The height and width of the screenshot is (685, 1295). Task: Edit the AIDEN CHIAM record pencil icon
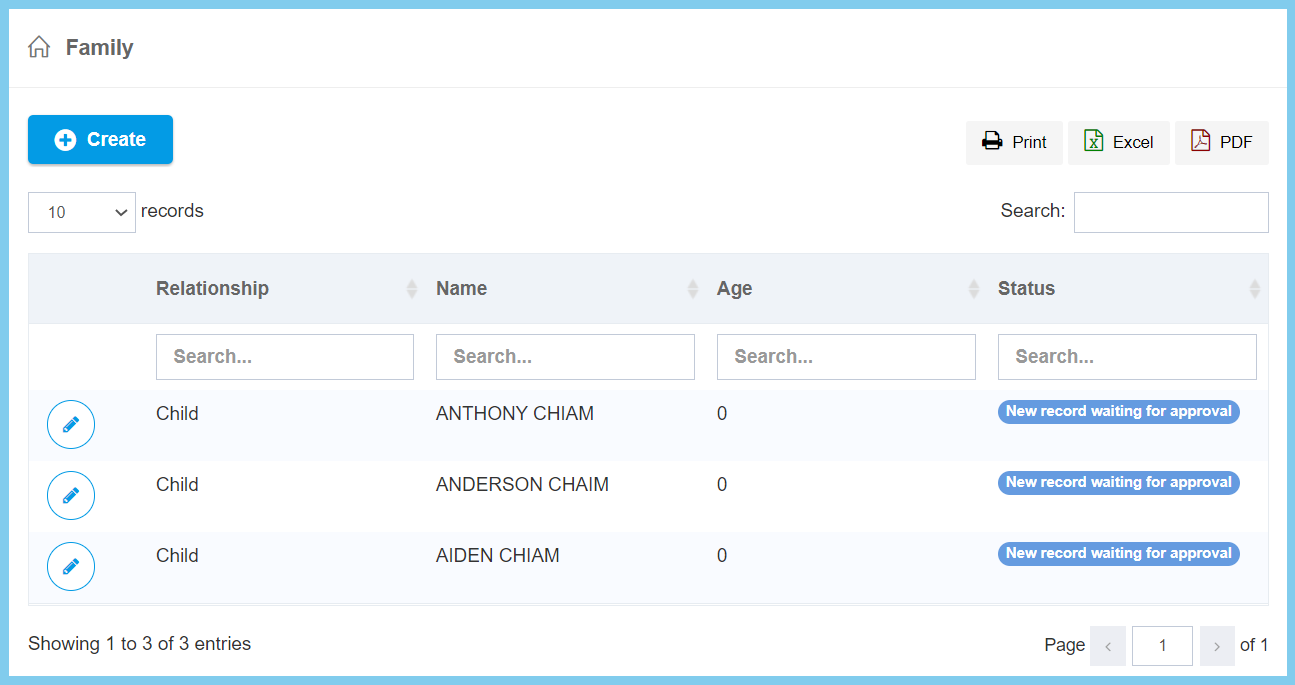(71, 567)
